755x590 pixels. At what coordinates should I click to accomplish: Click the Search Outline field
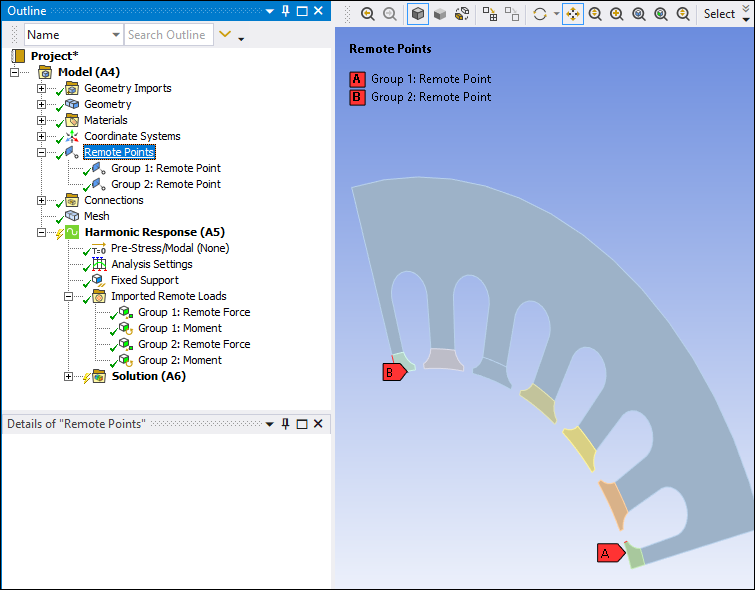click(167, 35)
